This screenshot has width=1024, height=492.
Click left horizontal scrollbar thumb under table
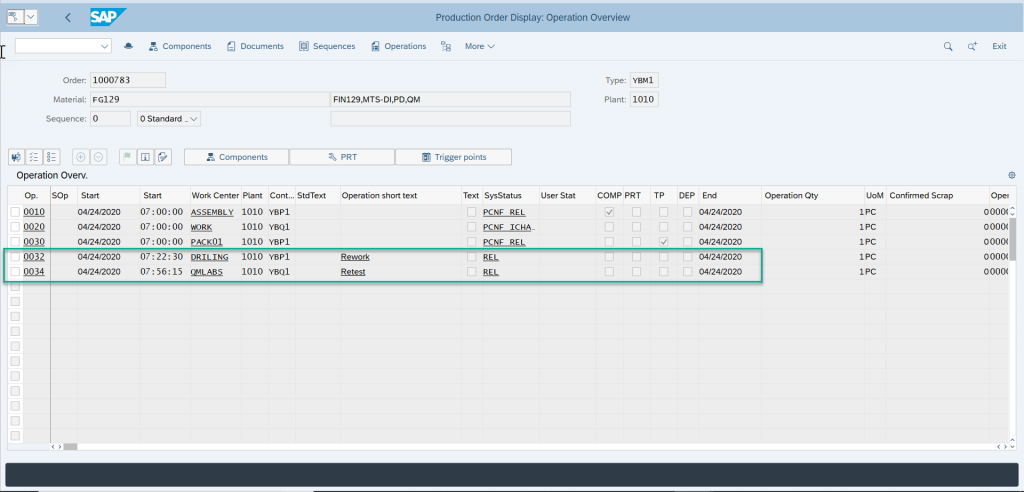pos(70,447)
